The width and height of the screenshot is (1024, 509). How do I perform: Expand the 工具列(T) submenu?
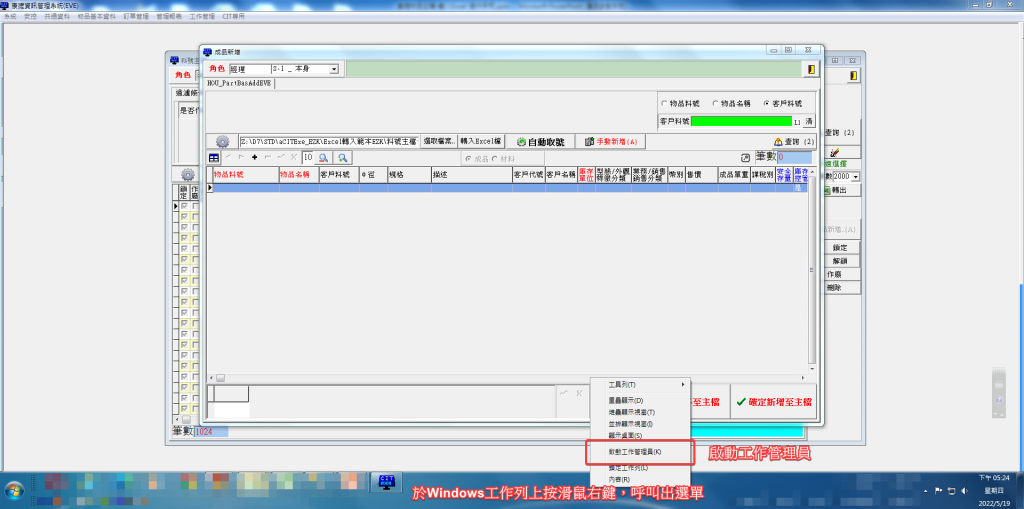[x=640, y=384]
